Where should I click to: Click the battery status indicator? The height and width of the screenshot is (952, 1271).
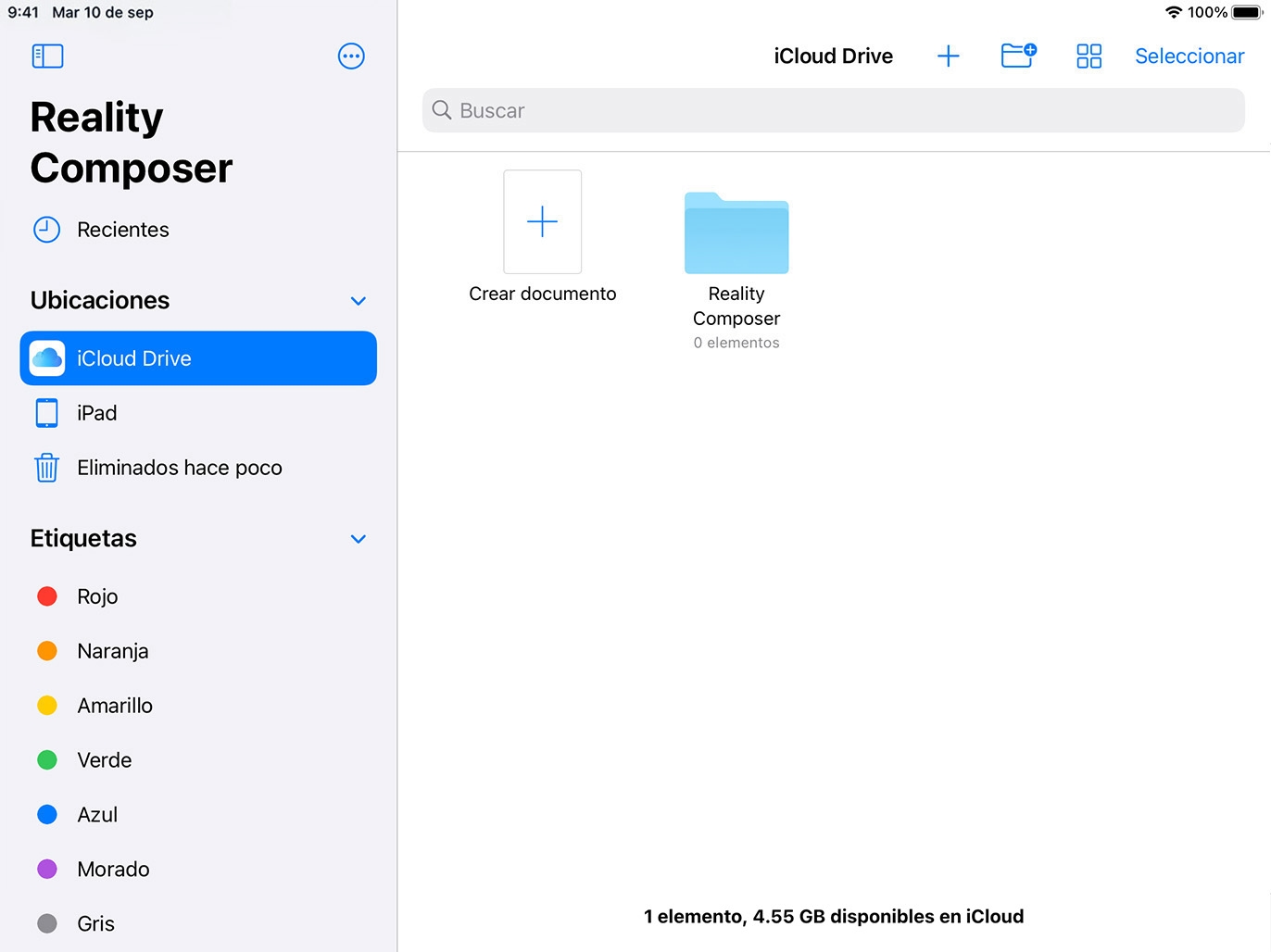tap(1247, 12)
